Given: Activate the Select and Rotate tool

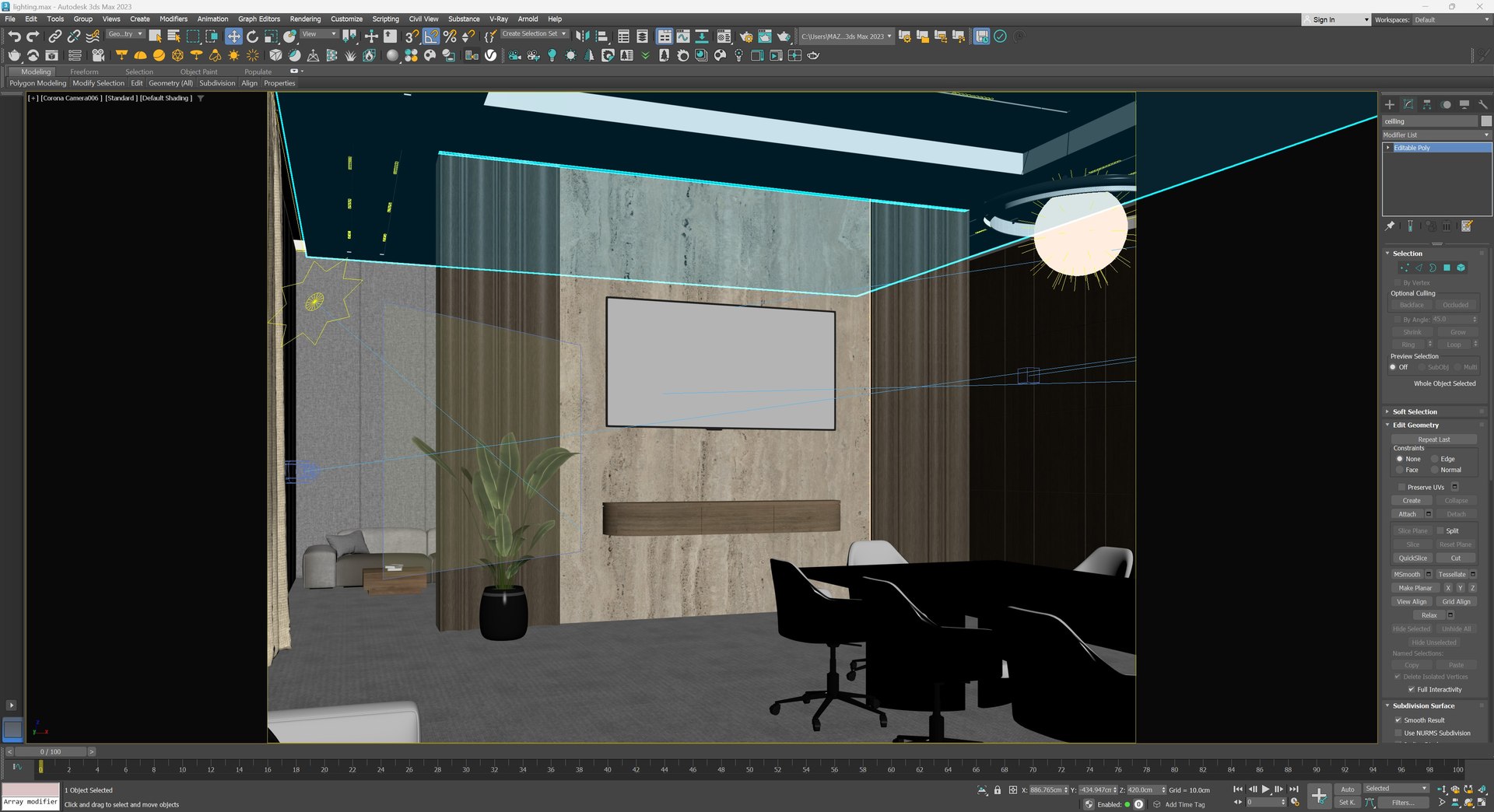Looking at the screenshot, I should pos(252,37).
